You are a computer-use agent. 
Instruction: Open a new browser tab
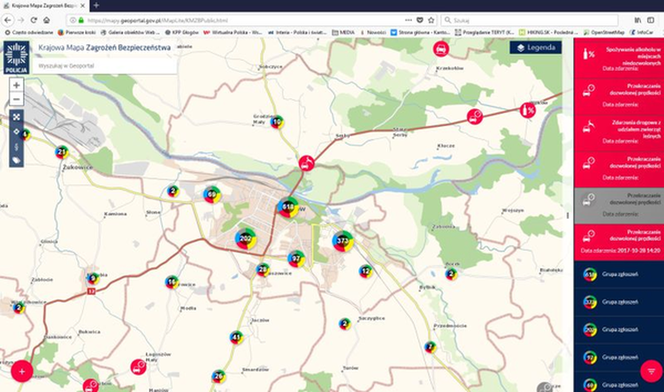point(96,6)
